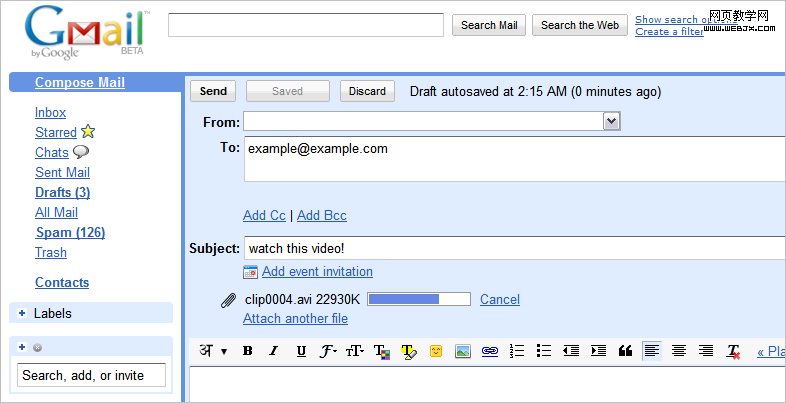Create a bulleted list

click(x=544, y=351)
